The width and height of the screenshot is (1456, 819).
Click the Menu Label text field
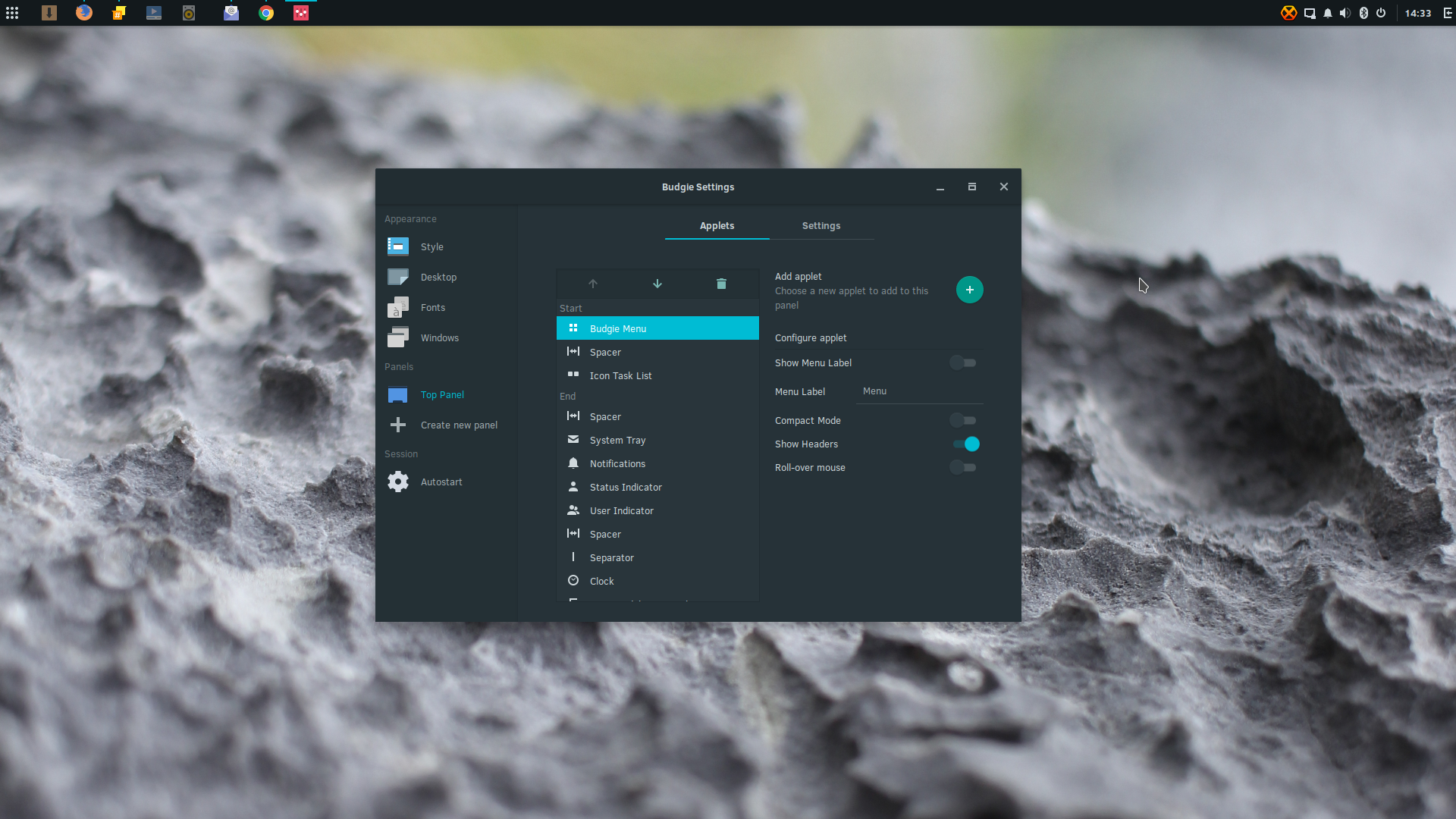pos(921,391)
